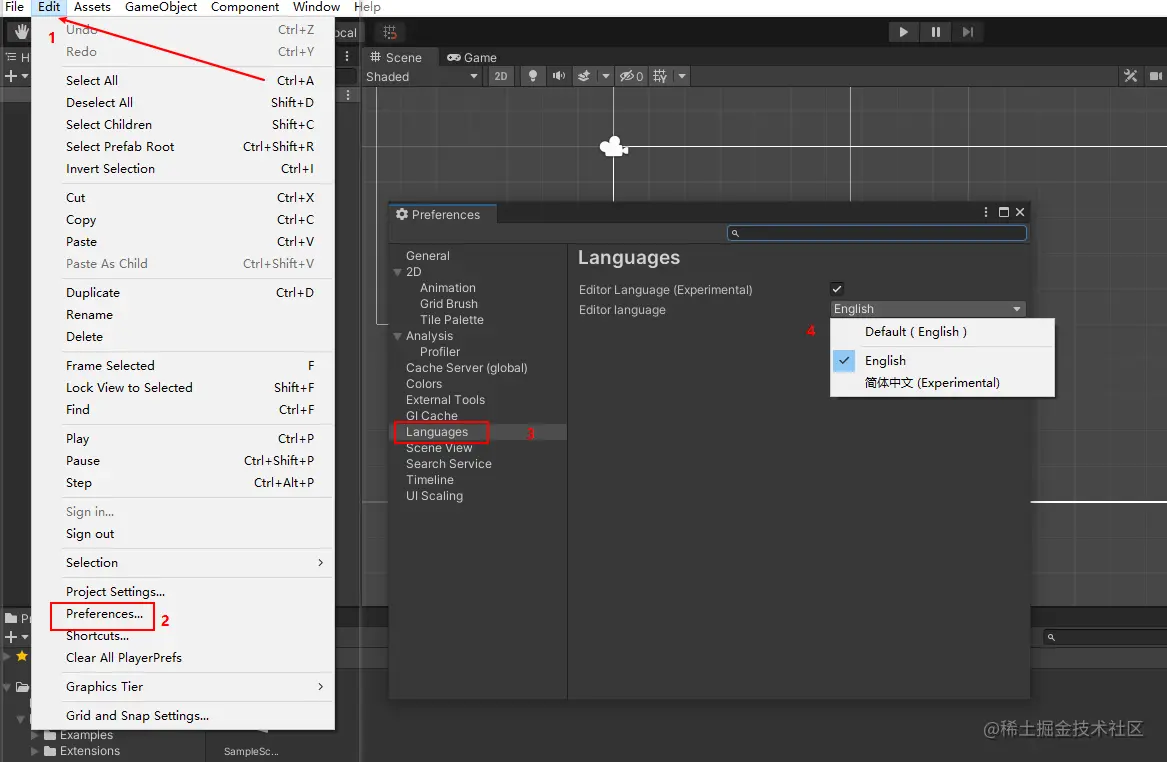Screen dimensions: 1167x762
Task: Close the Preferences window
Action: [x=1020, y=212]
